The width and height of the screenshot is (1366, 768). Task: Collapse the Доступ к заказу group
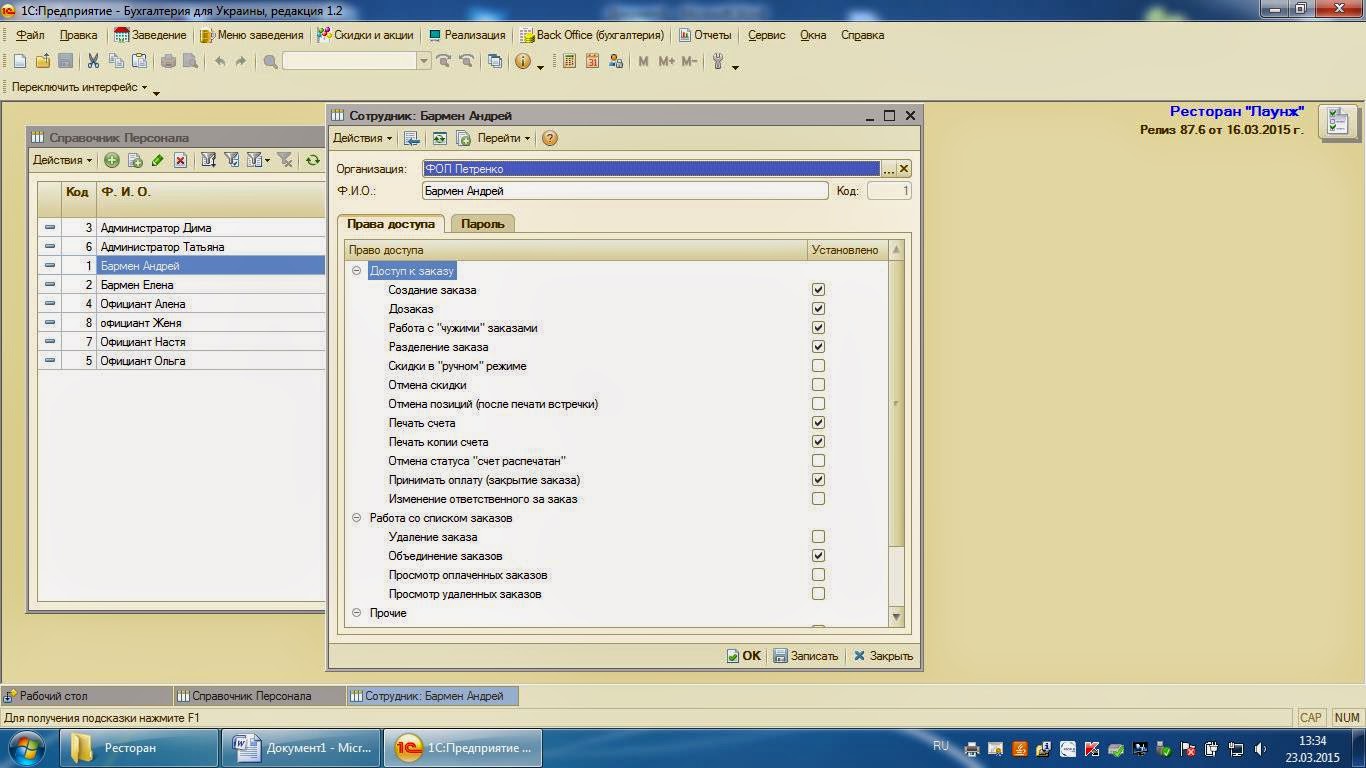pyautogui.click(x=357, y=271)
